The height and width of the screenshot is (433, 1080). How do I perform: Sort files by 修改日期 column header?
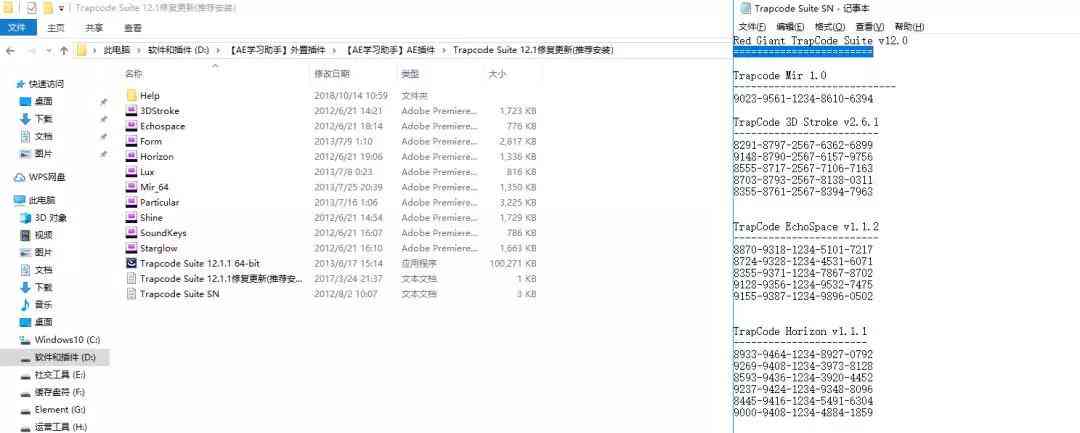point(332,74)
